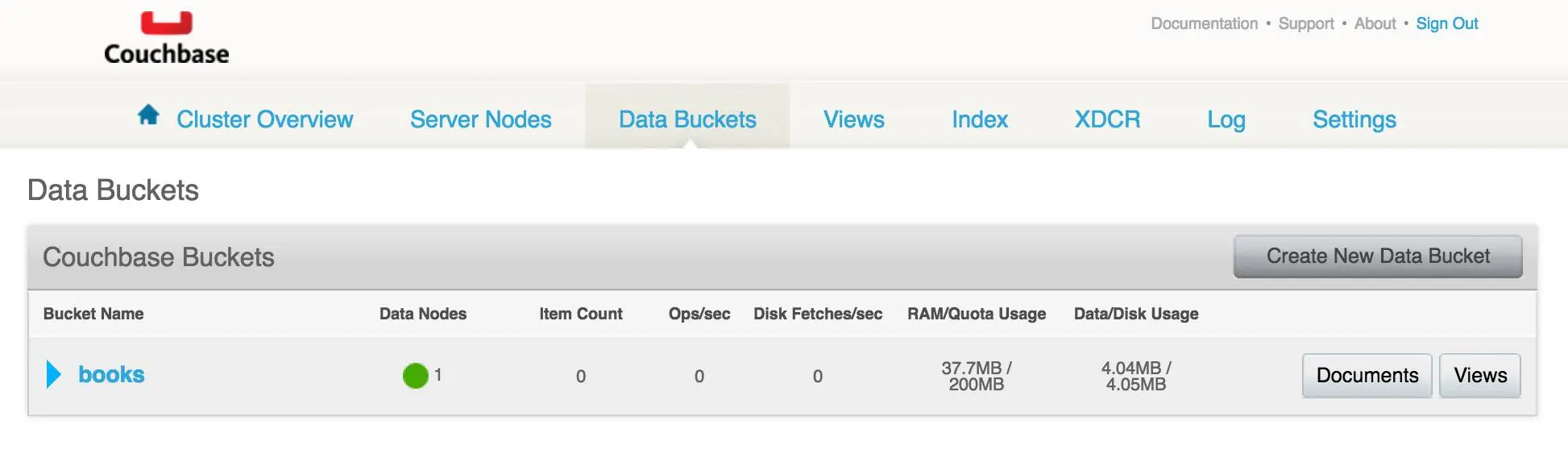1568x471 pixels.
Task: Open the About link
Action: pyautogui.click(x=1375, y=23)
